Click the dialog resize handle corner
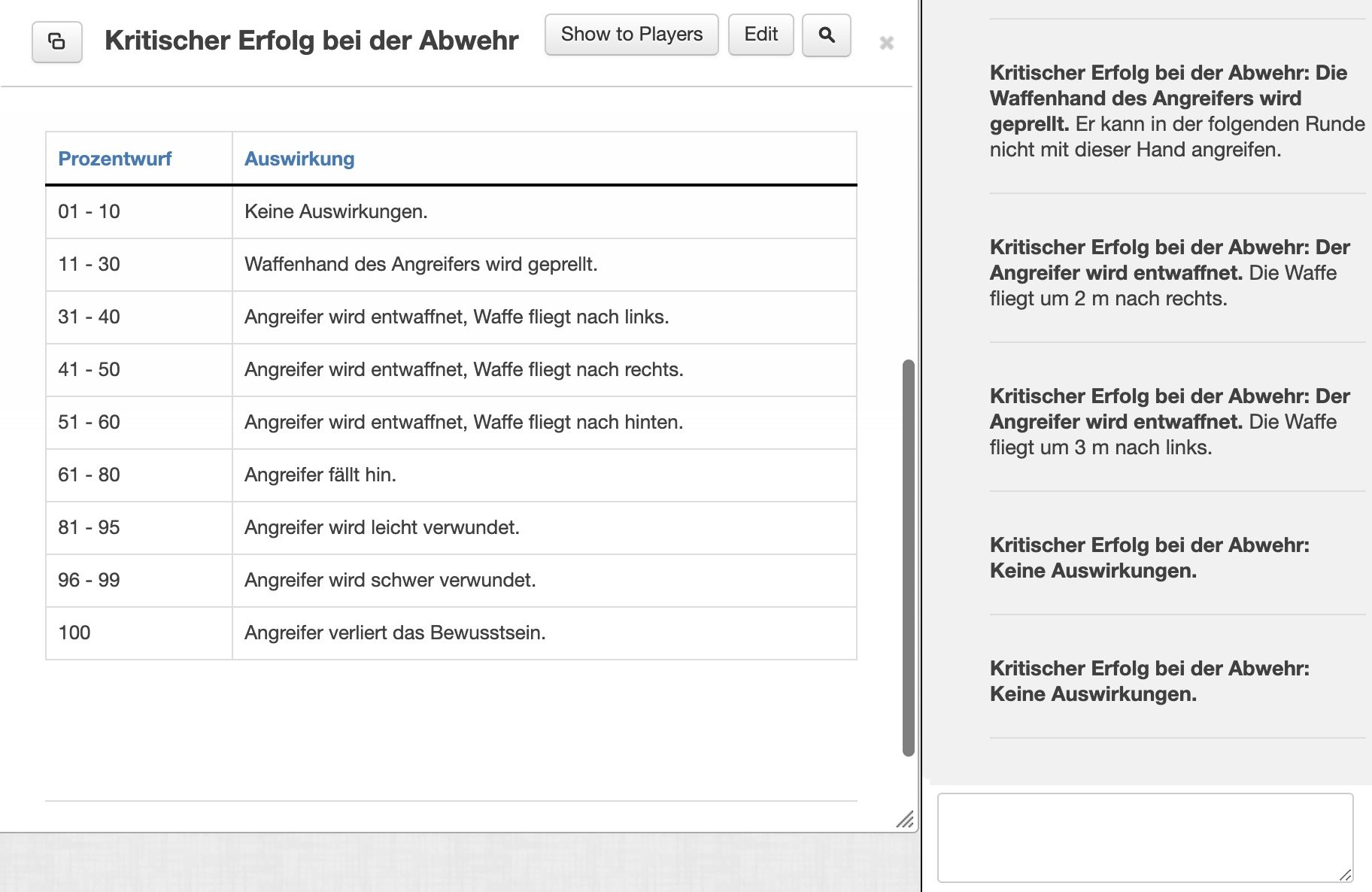This screenshot has height=892, width=1372. (904, 819)
